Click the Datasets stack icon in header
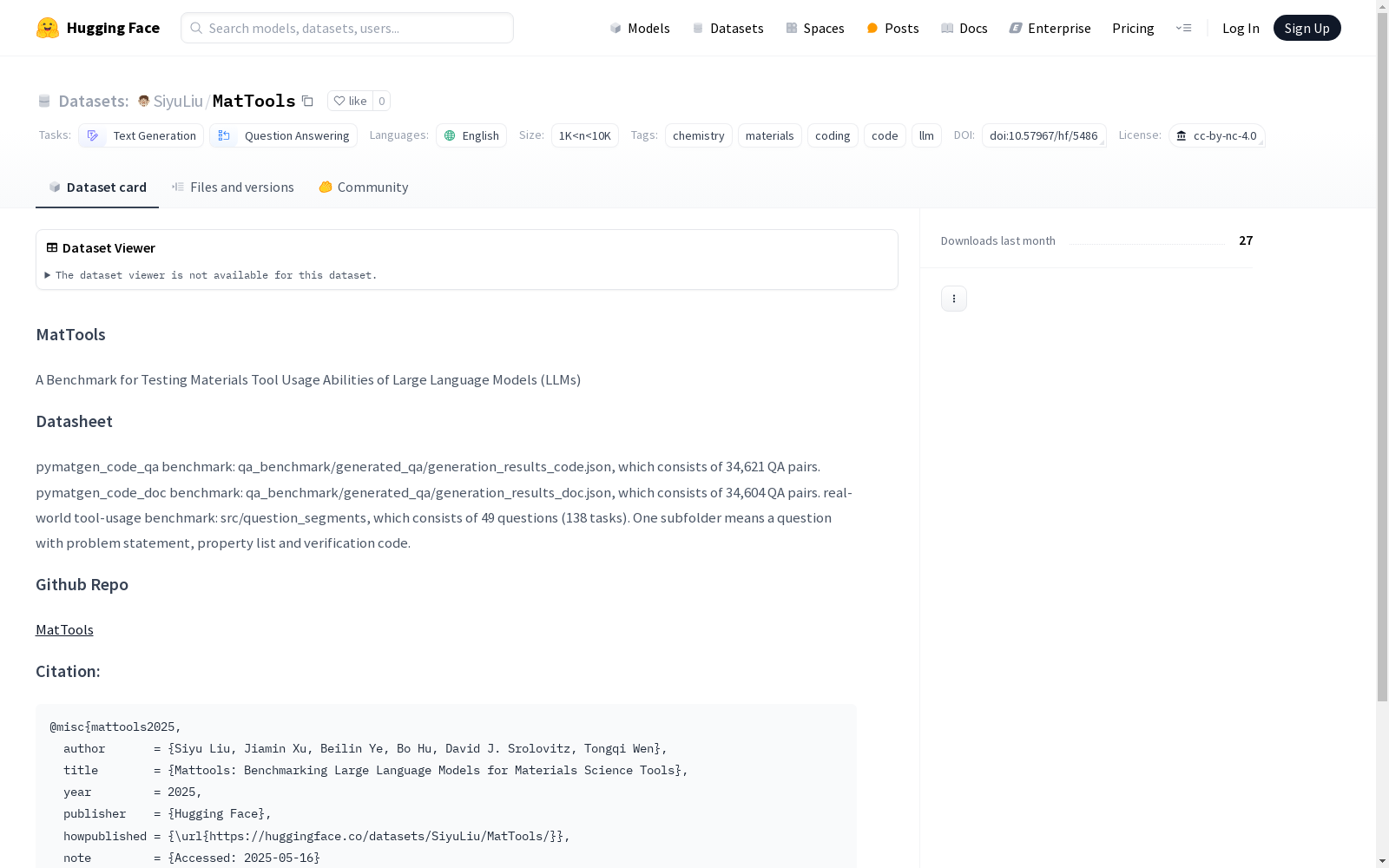Viewport: 1389px width, 868px height. pos(698,28)
